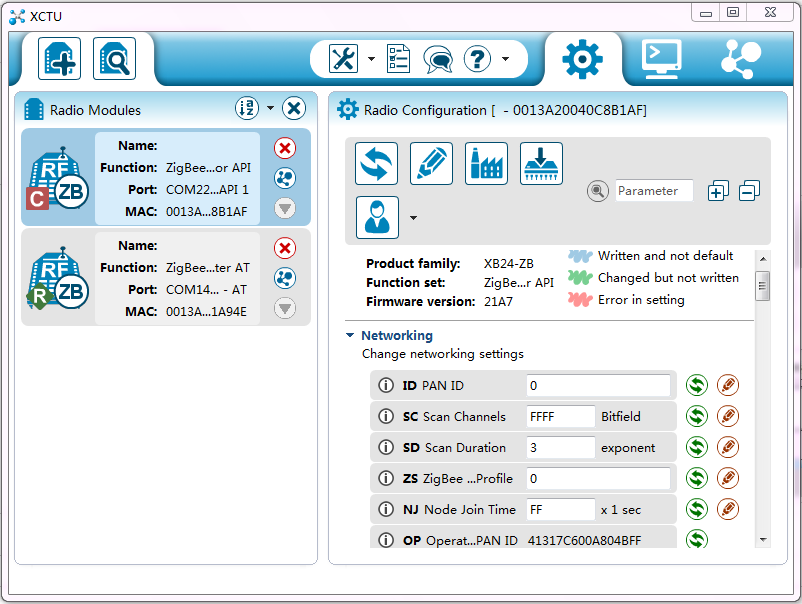Image resolution: width=802 pixels, height=604 pixels.
Task: Edit the Scan Duration value field
Action: pyautogui.click(x=561, y=448)
